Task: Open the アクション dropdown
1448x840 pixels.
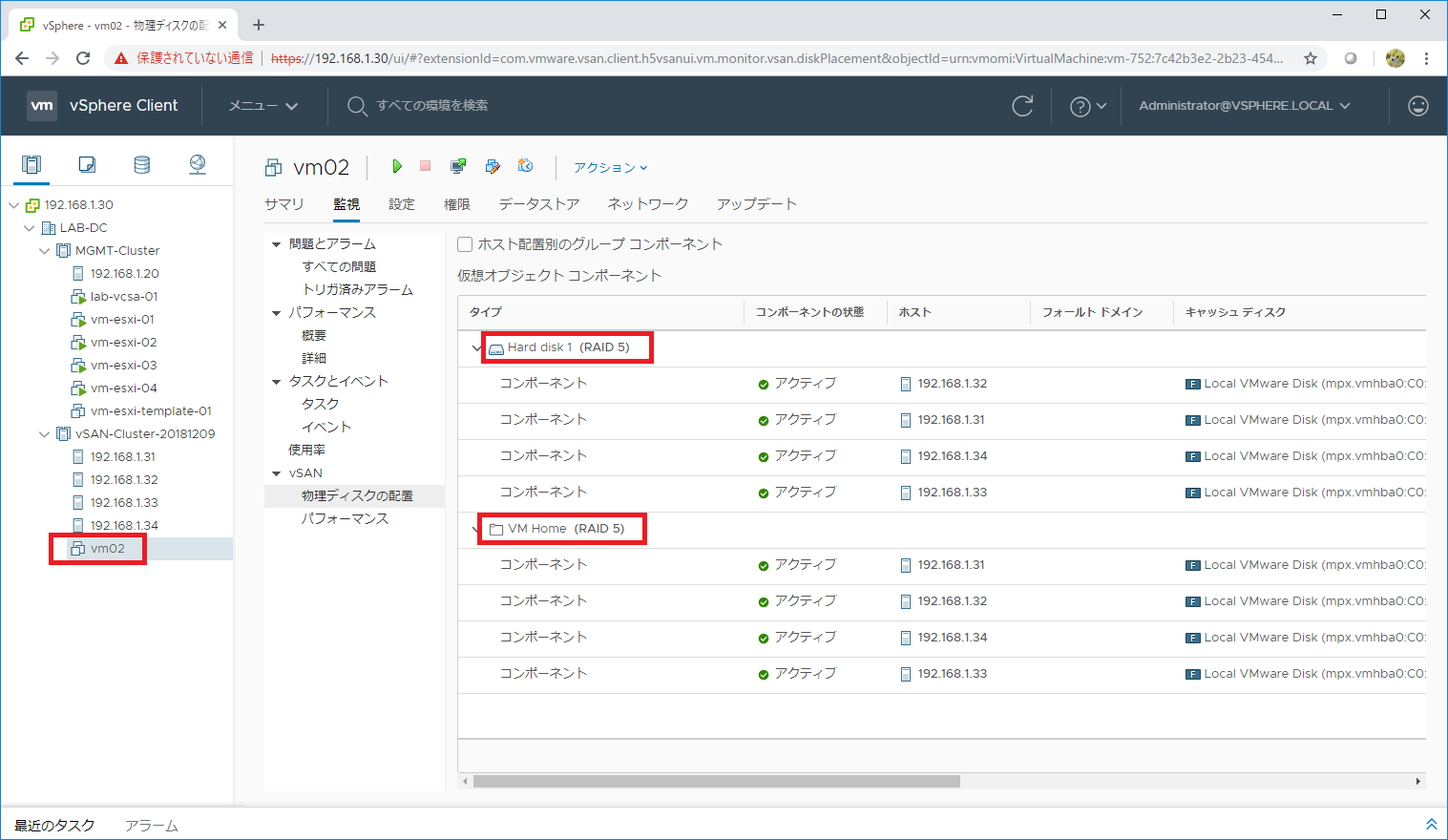Action: 611,167
